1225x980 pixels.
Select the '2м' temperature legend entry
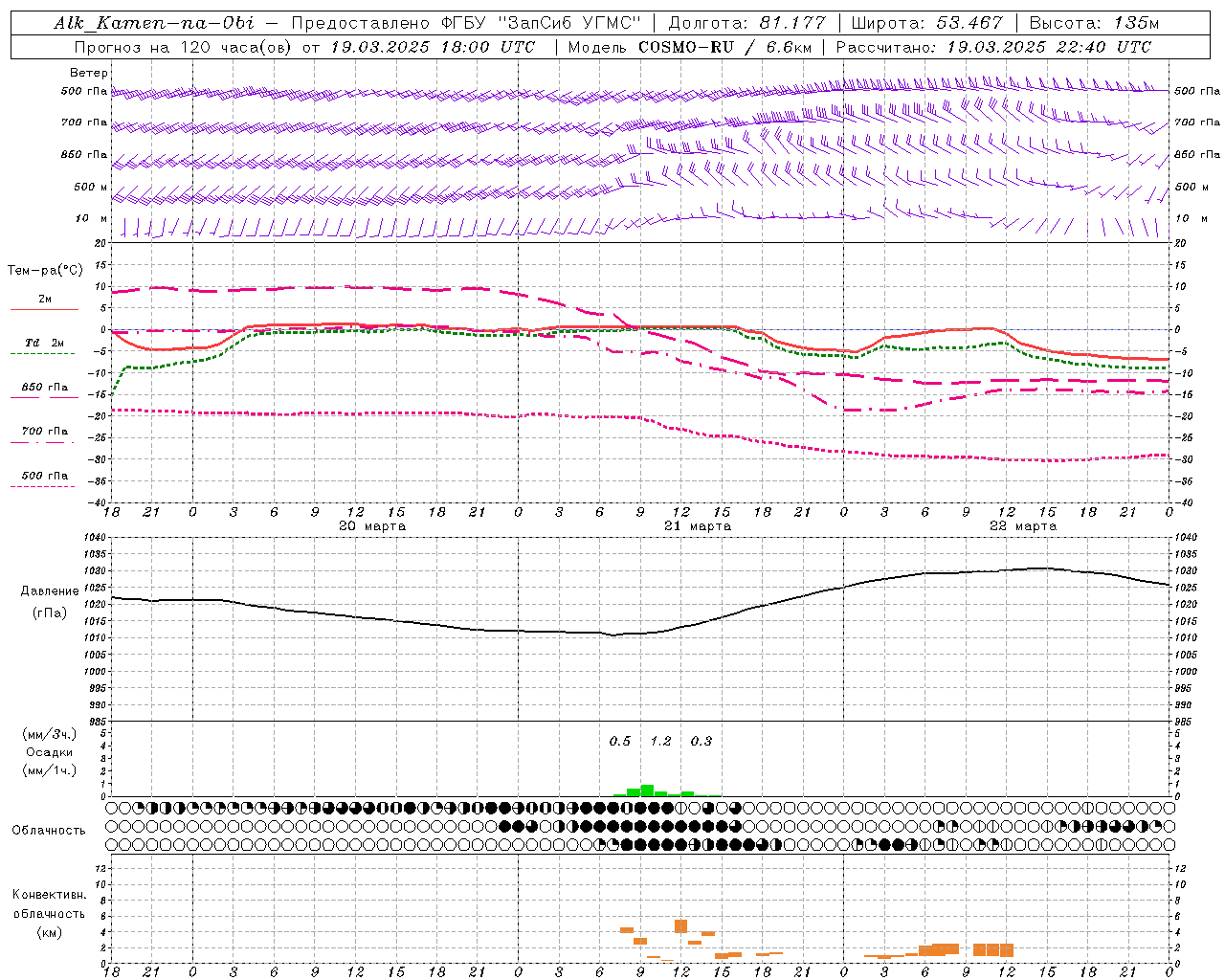point(45,300)
